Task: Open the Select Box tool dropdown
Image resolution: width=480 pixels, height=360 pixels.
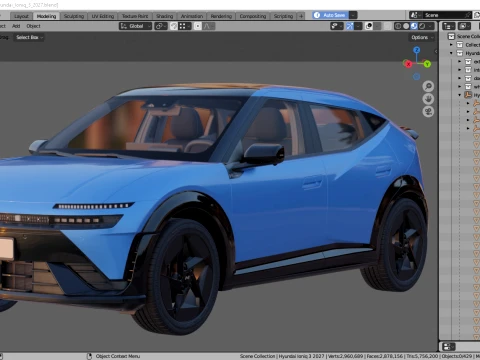Action: click(x=29, y=37)
